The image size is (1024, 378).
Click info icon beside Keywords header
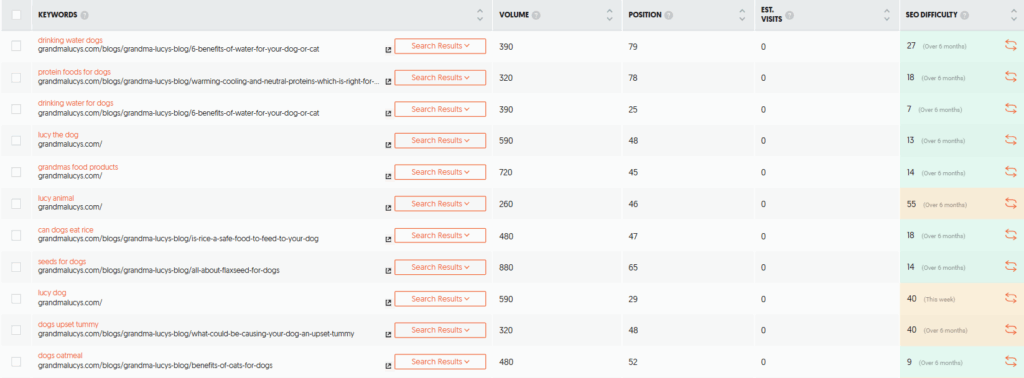pyautogui.click(x=85, y=15)
